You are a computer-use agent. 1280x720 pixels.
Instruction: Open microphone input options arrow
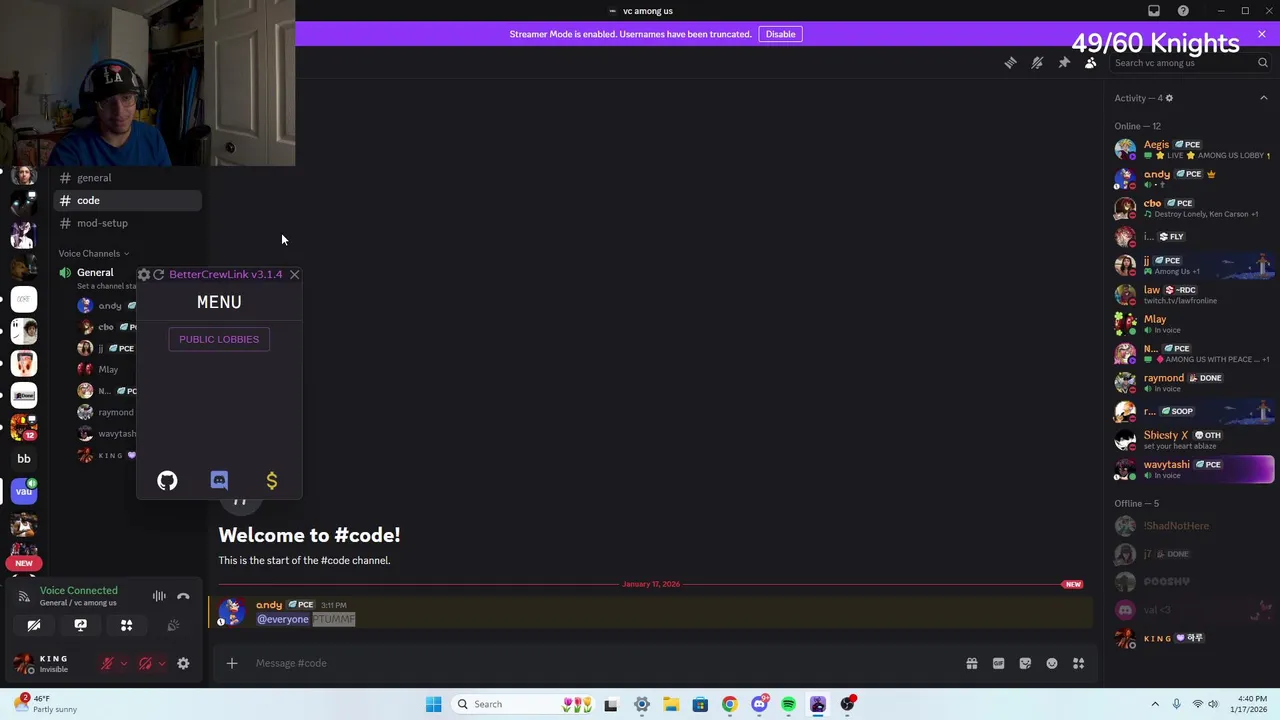[x=123, y=663]
